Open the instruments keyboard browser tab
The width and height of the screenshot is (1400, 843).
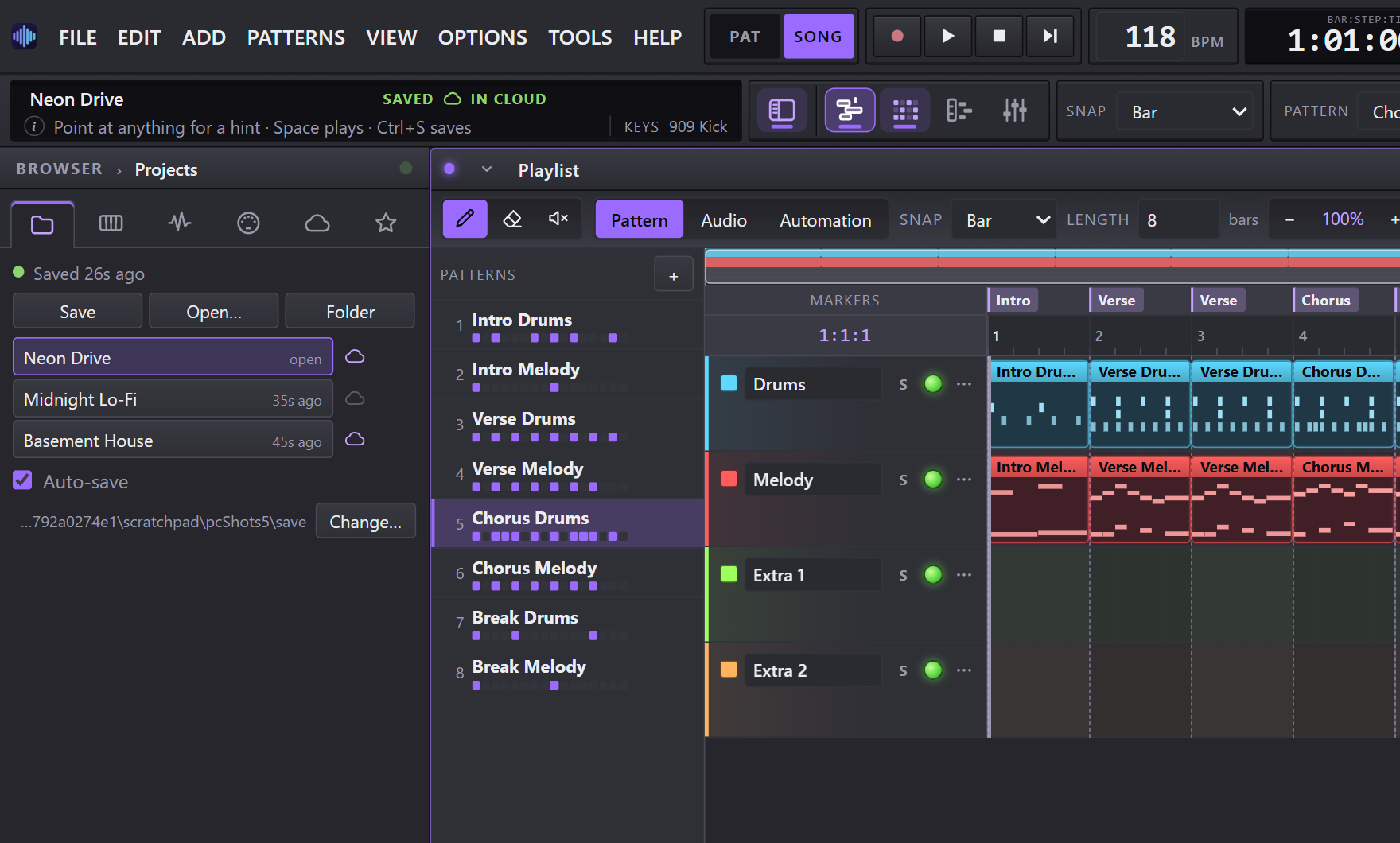(111, 223)
